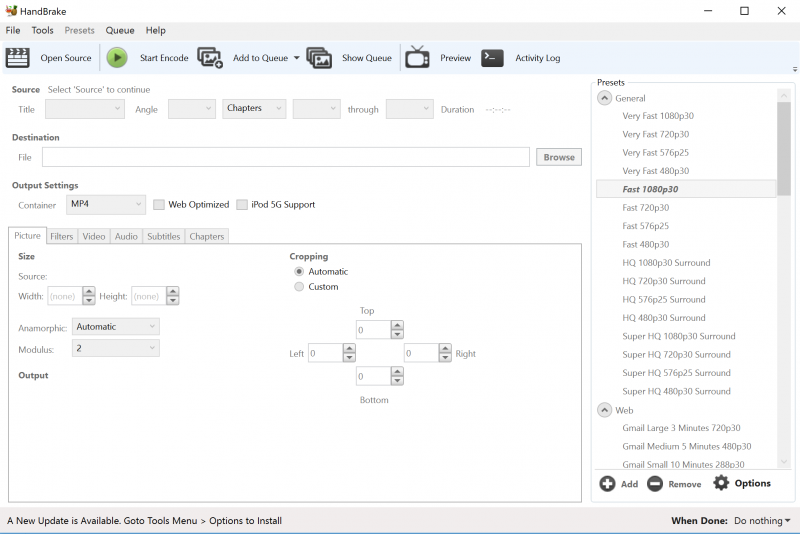
Task: Click the toolbar overflow arrow at far right
Action: 794,69
